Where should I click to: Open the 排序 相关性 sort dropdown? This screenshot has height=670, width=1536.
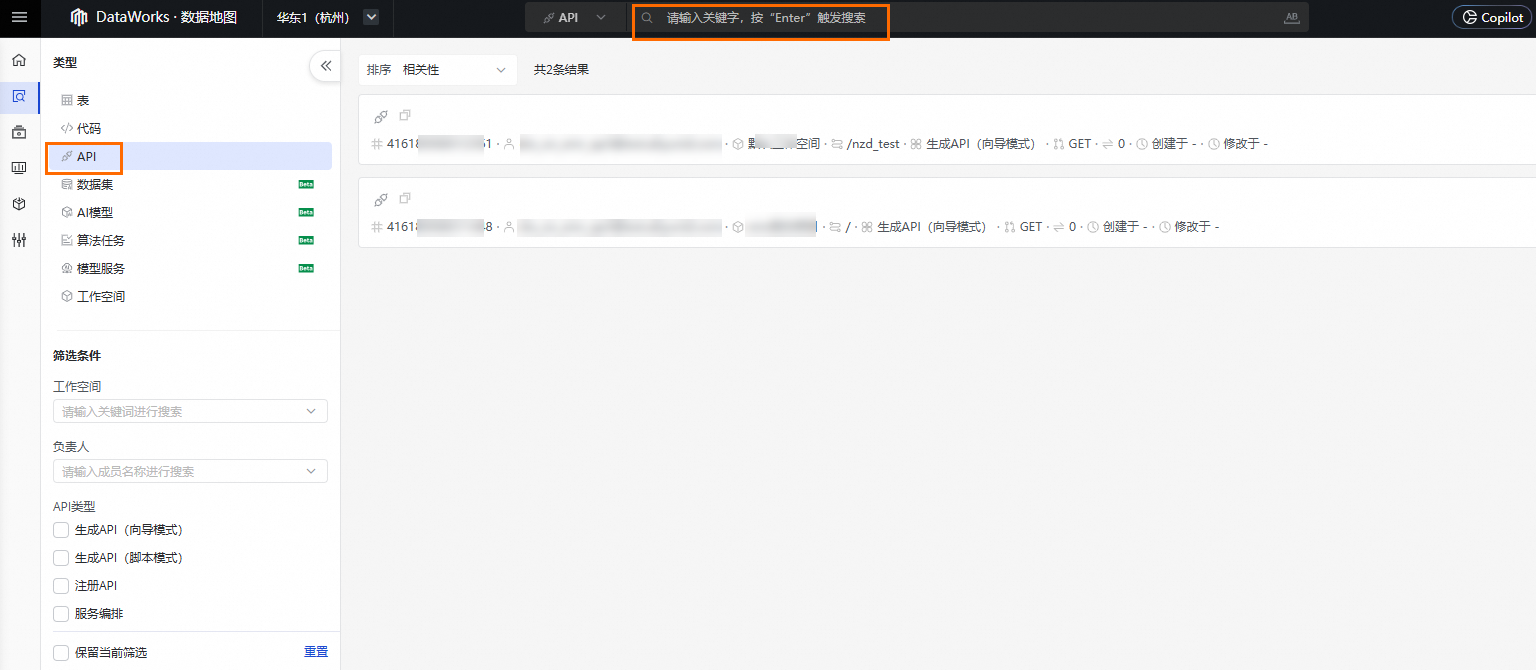pyautogui.click(x=438, y=70)
